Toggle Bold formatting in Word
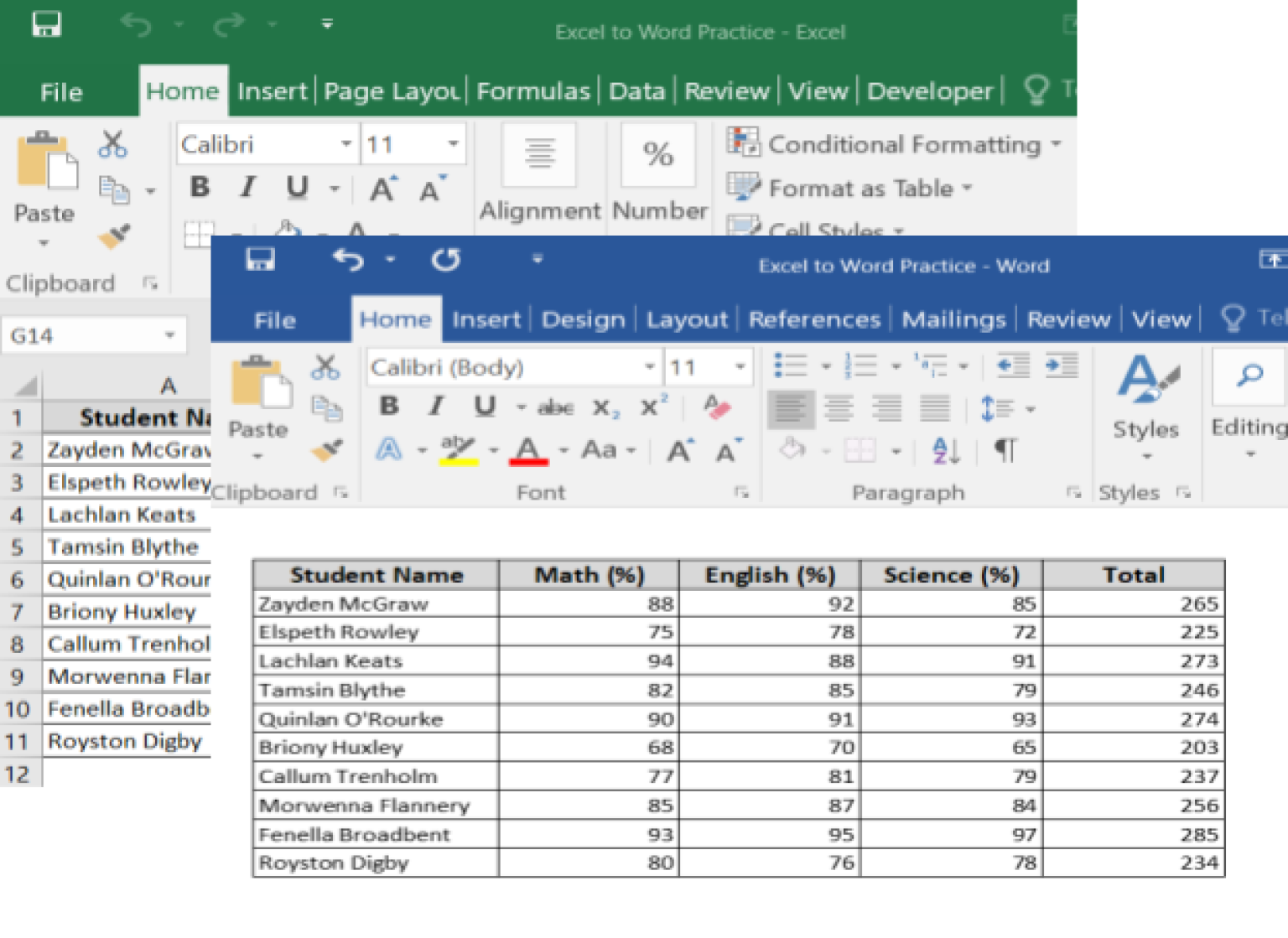Image resolution: width=1288 pixels, height=938 pixels. coord(387,407)
